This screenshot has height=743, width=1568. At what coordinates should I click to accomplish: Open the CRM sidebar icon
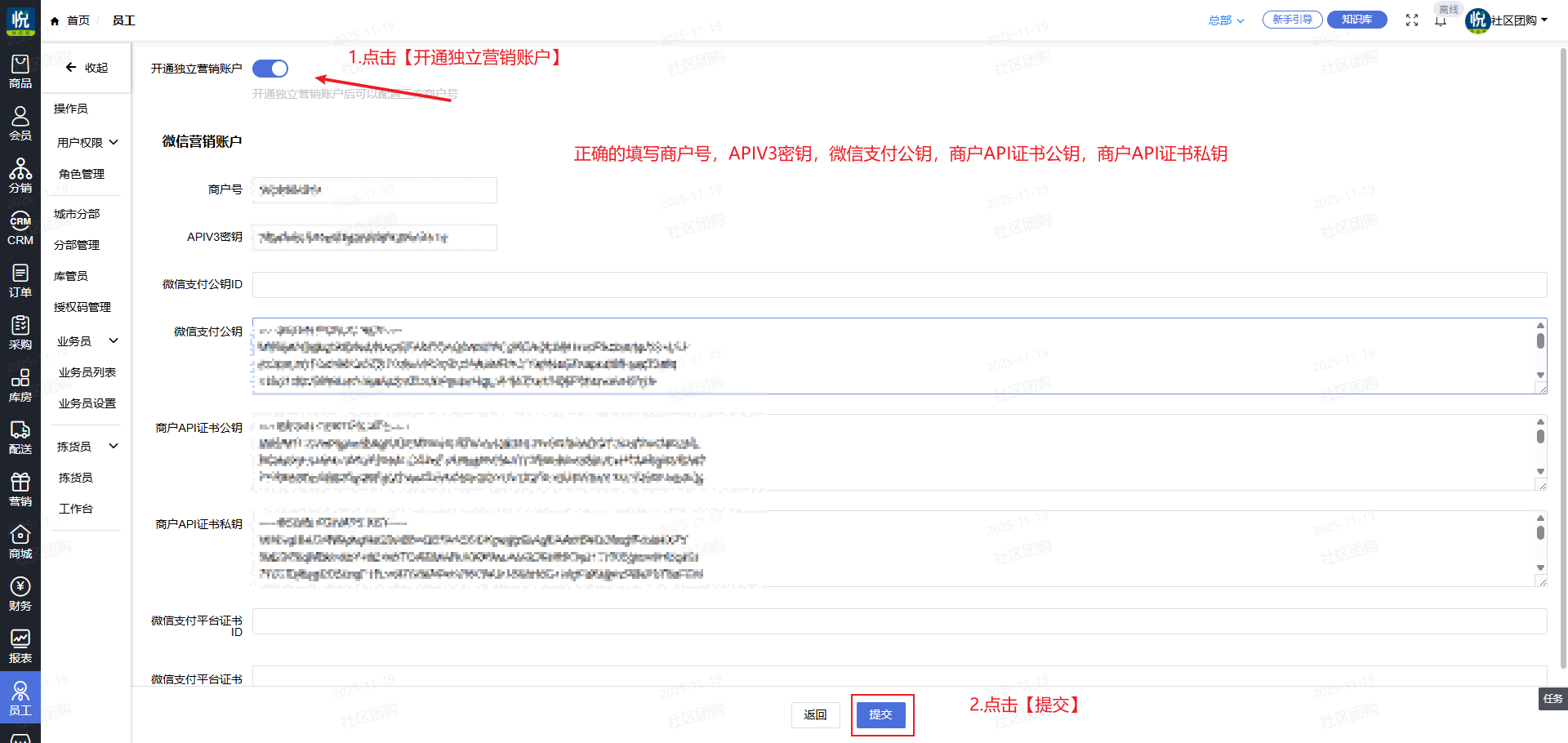[20, 228]
